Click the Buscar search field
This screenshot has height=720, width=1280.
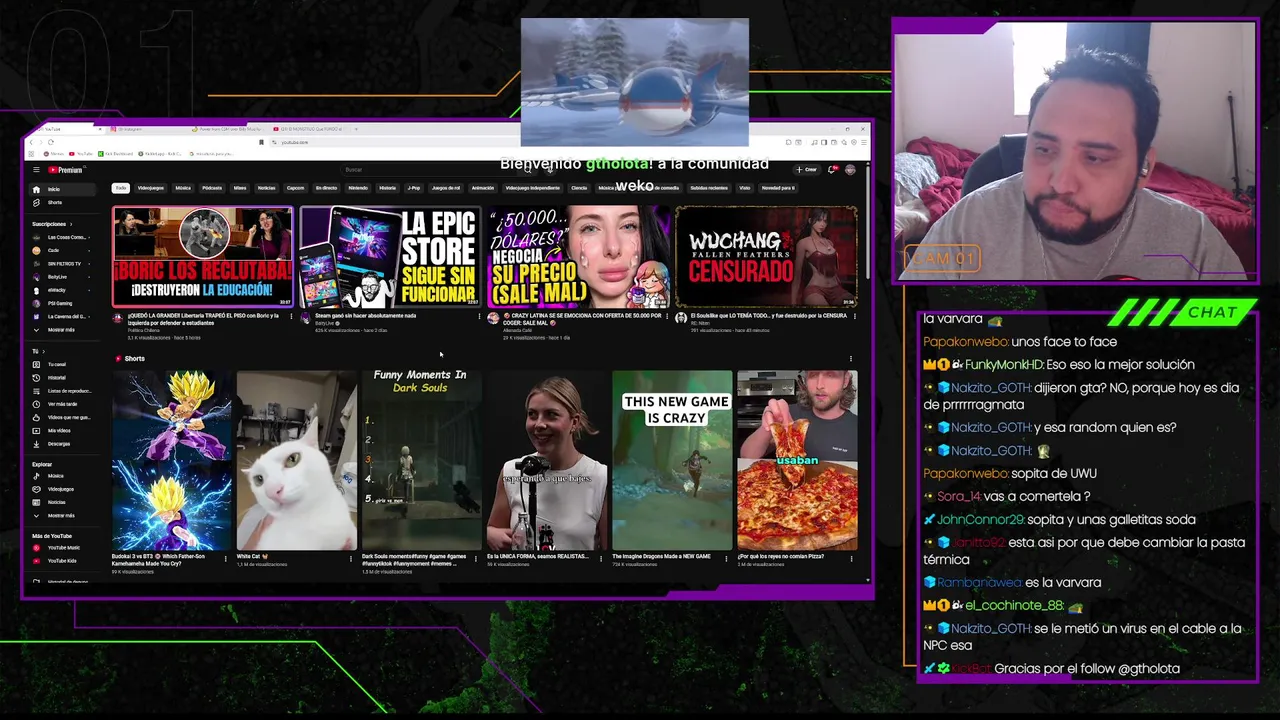click(430, 169)
